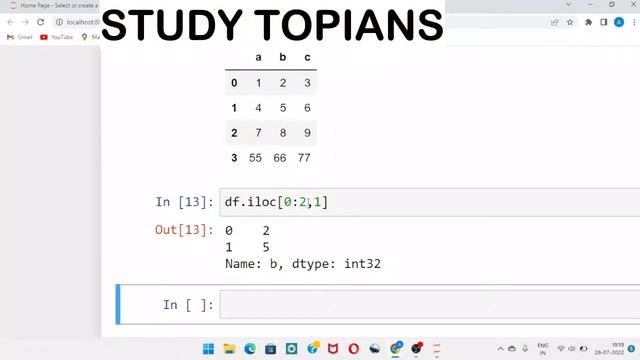Open the Chrome profile avatar
The image size is (640, 360).
coord(619,22)
